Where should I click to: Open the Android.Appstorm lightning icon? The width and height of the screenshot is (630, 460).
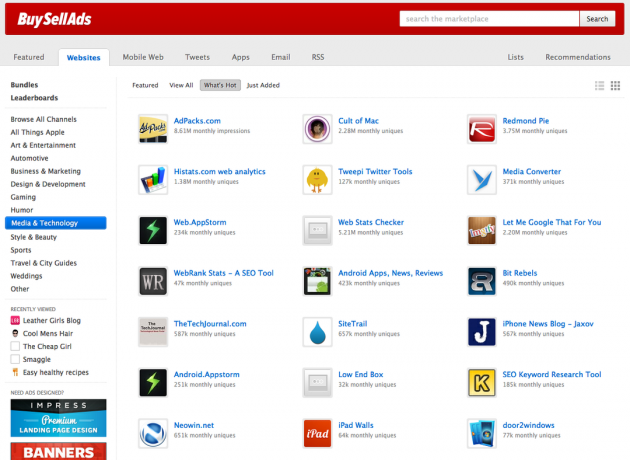pyautogui.click(x=153, y=383)
